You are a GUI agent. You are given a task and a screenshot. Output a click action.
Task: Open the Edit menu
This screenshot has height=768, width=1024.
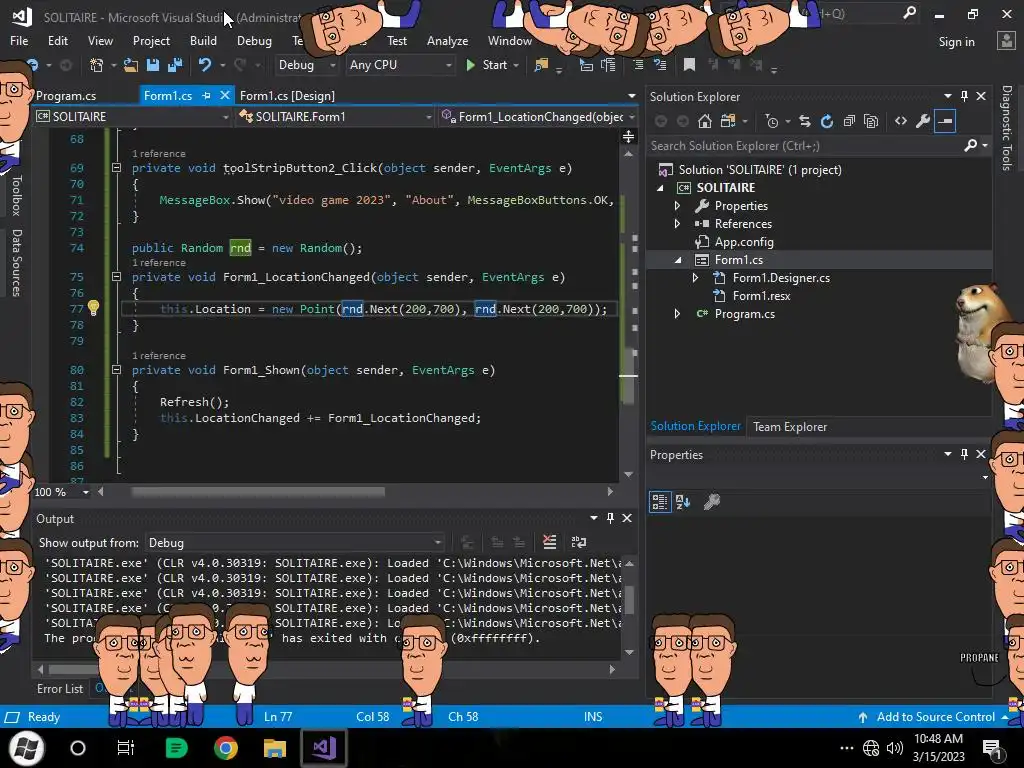click(57, 40)
